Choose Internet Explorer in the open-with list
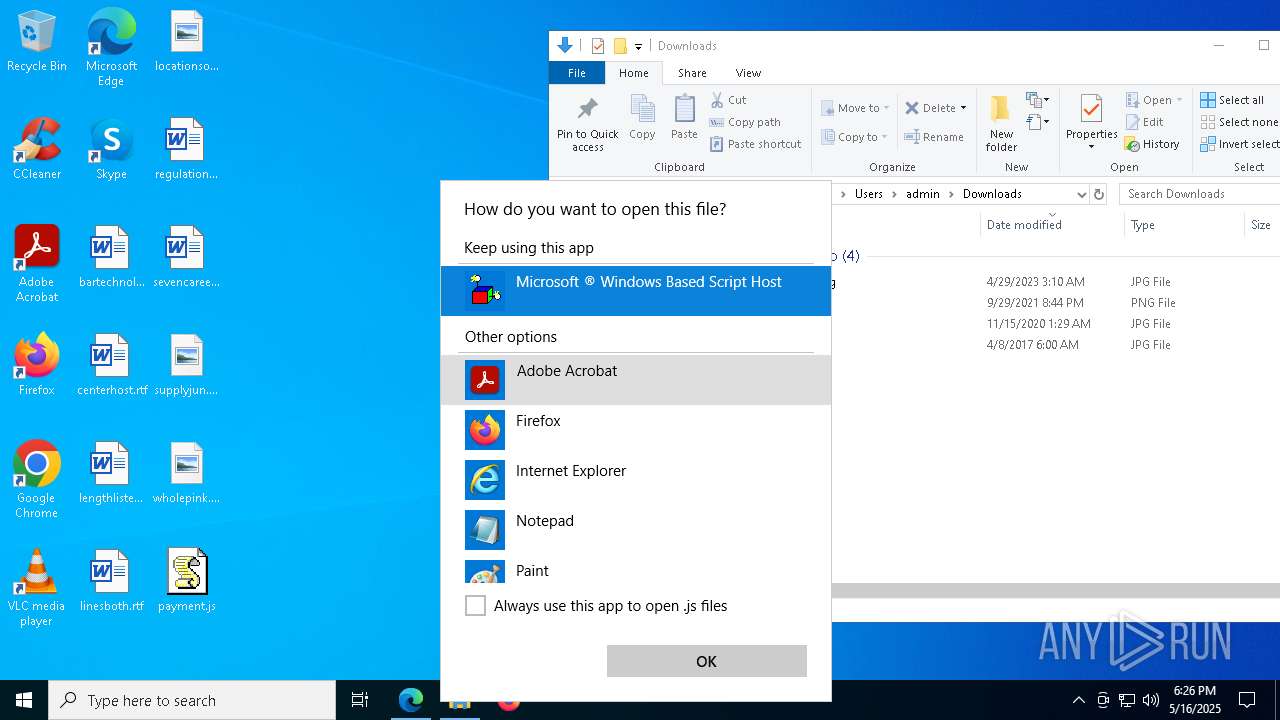Viewport: 1280px width, 720px height. pyautogui.click(x=636, y=480)
